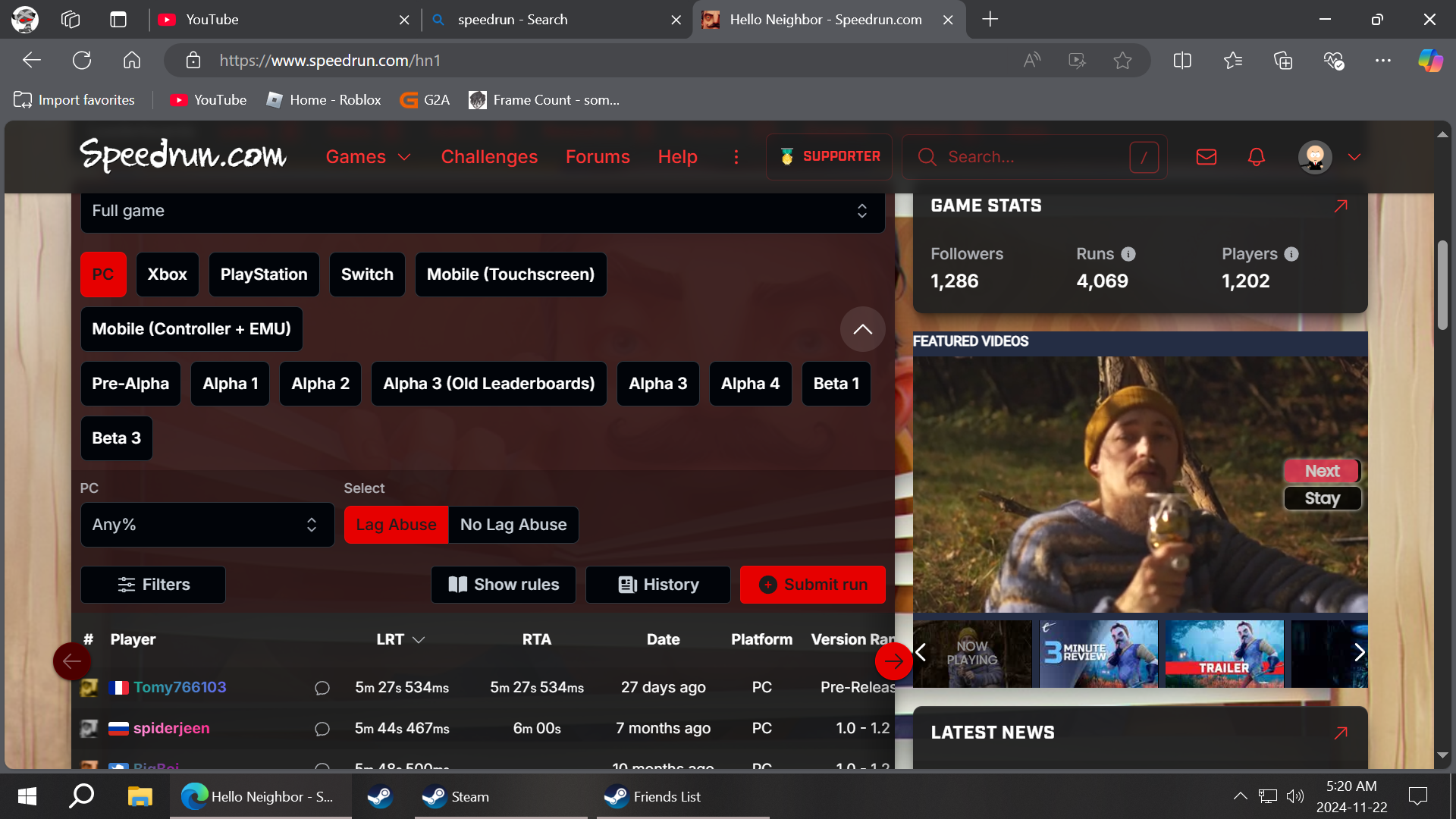
Task: Click the search slash shortcut icon
Action: pyautogui.click(x=1144, y=157)
